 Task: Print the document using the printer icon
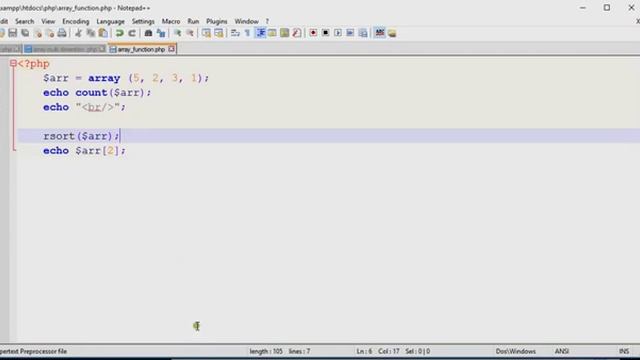[x=62, y=33]
